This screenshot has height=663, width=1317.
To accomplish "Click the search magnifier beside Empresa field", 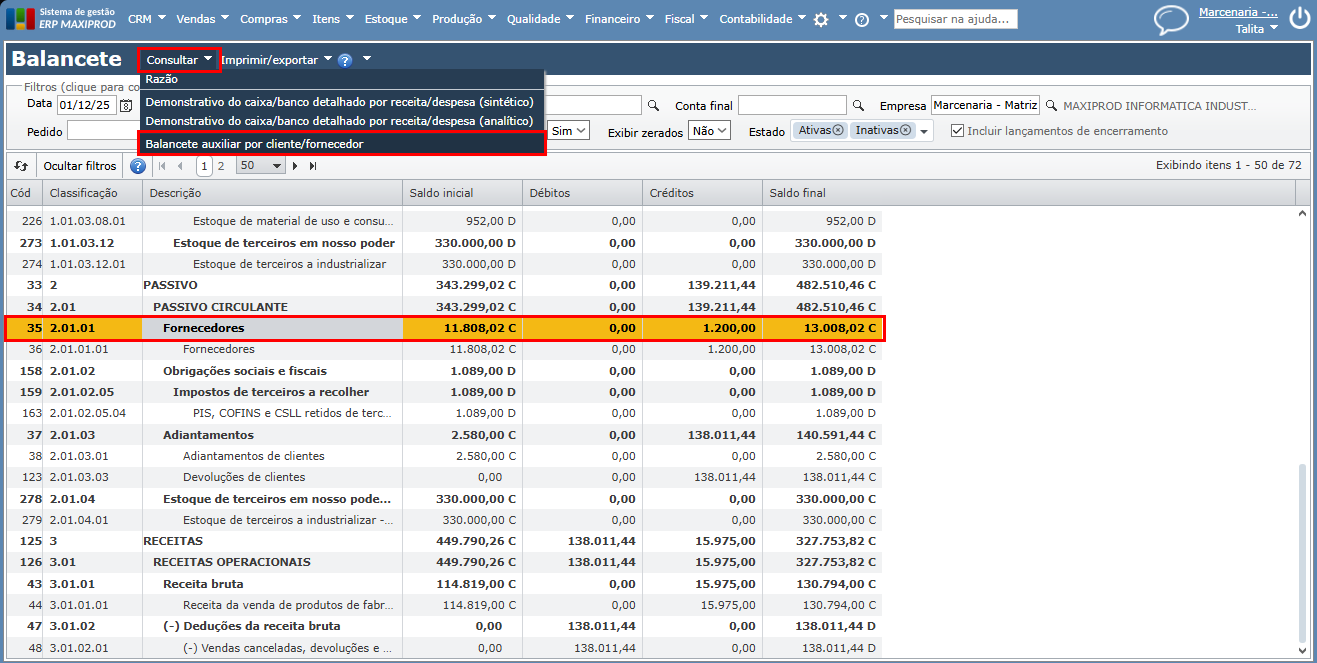I will (x=1051, y=105).
